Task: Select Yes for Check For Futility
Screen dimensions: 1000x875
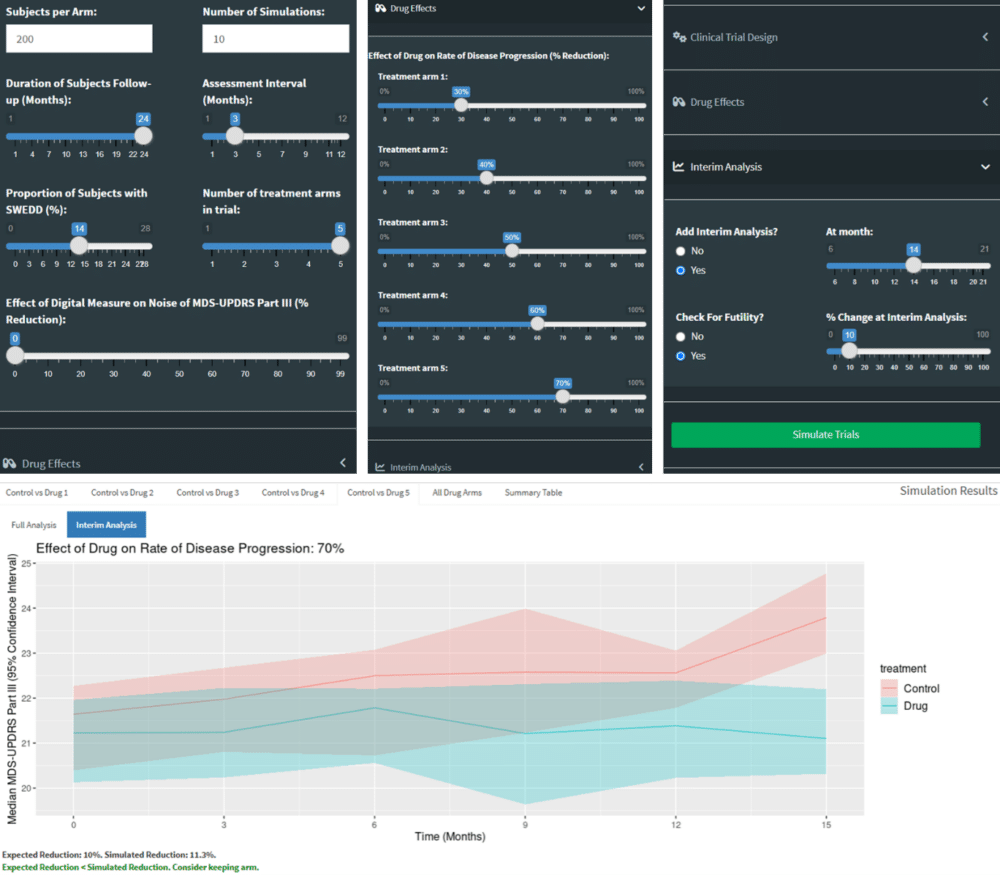Action: 681,356
